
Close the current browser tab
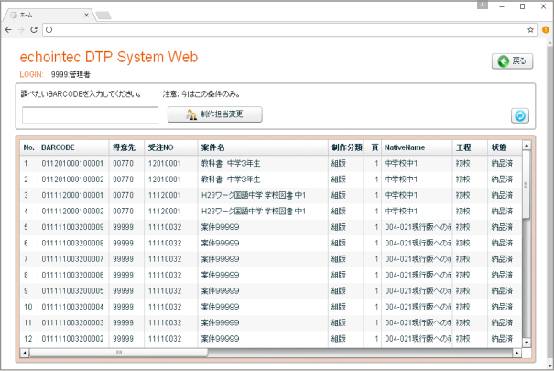click(x=86, y=15)
